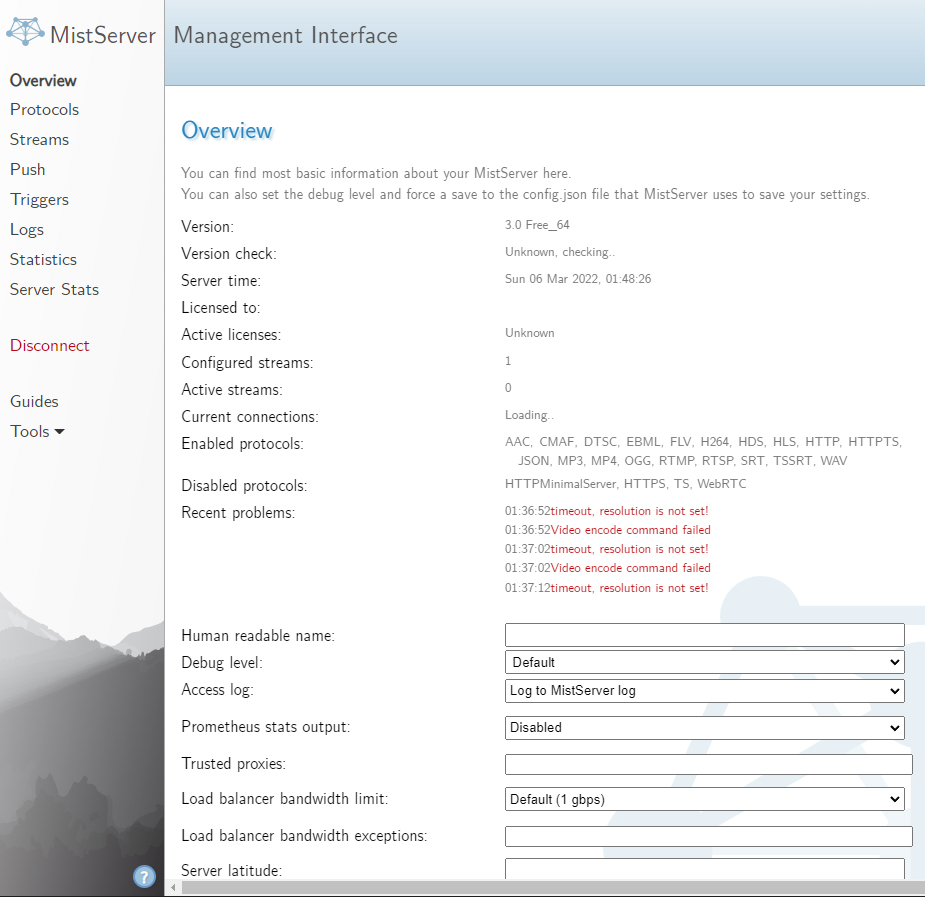Click the Trusted proxies input field
This screenshot has width=925, height=897.
point(708,764)
